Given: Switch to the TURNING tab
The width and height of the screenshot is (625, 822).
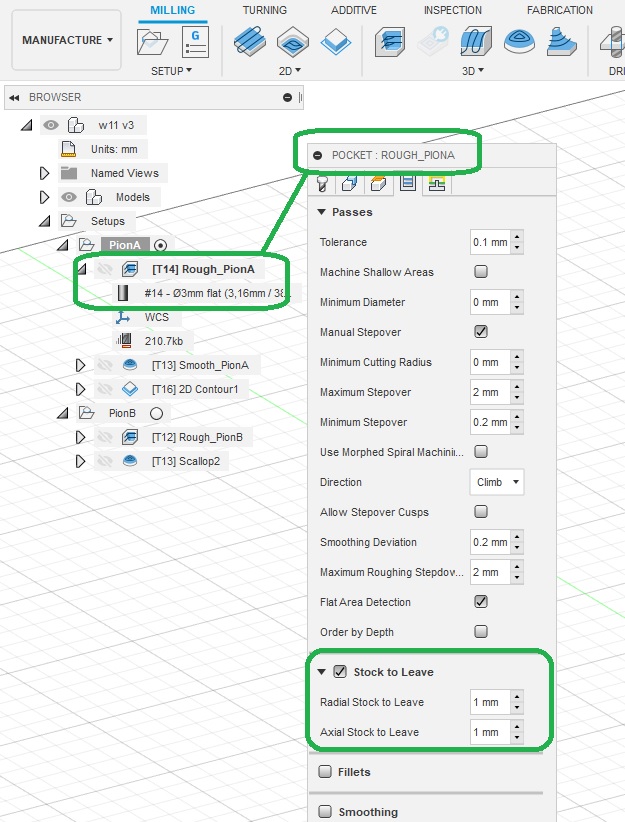Looking at the screenshot, I should coord(264,10).
